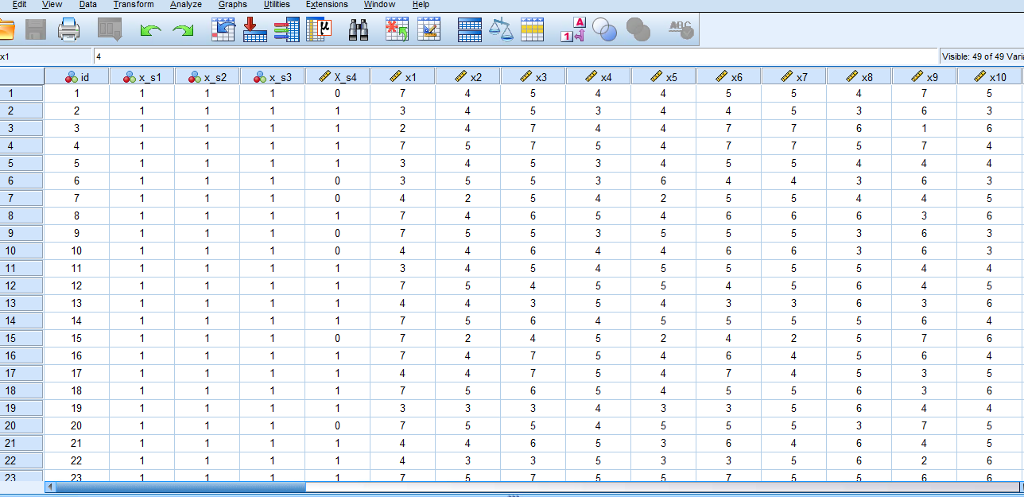Open the Utilities menu
The height and width of the screenshot is (497, 1024).
(x=277, y=5)
